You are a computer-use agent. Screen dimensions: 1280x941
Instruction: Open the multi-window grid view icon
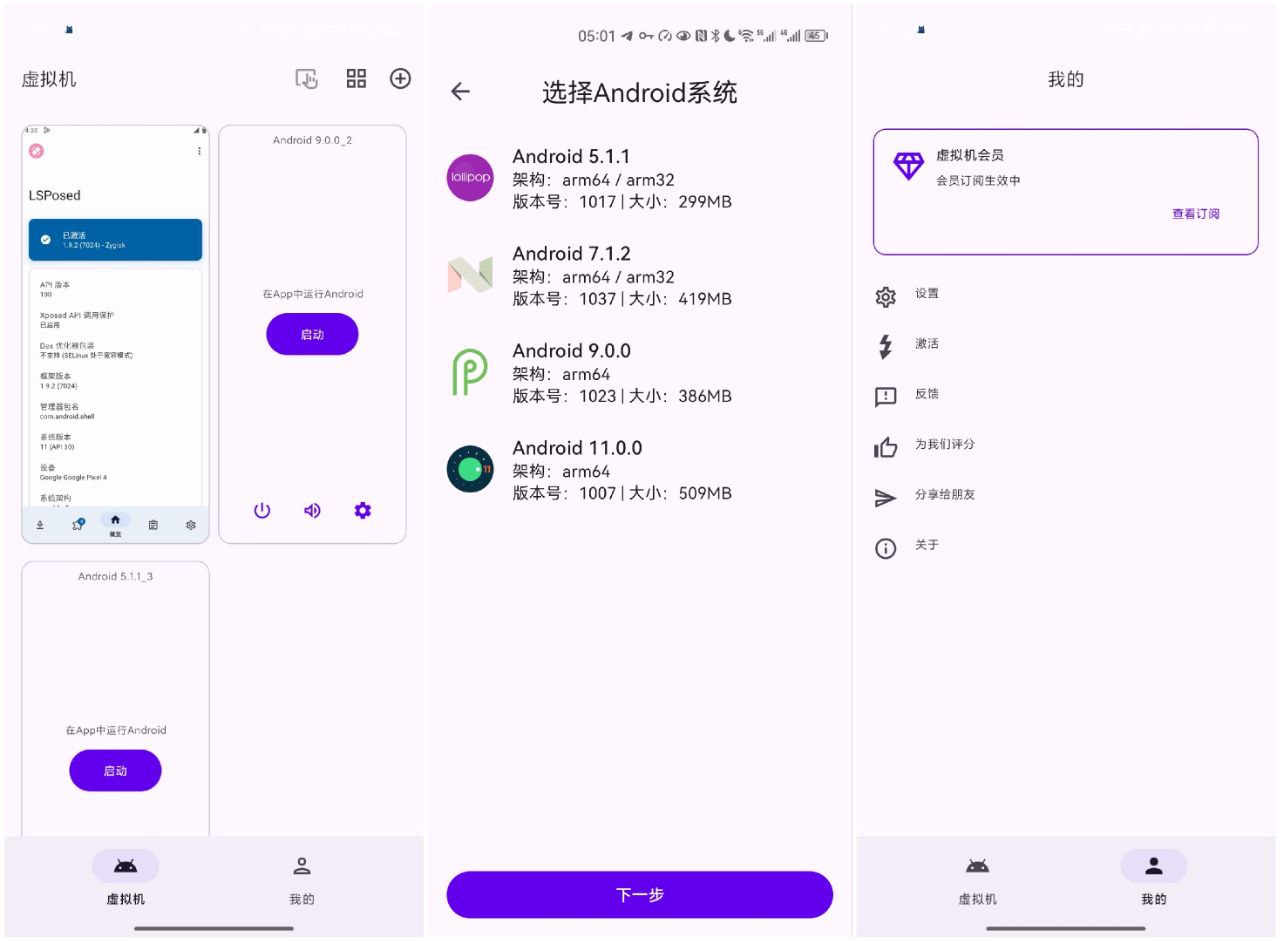[x=355, y=79]
